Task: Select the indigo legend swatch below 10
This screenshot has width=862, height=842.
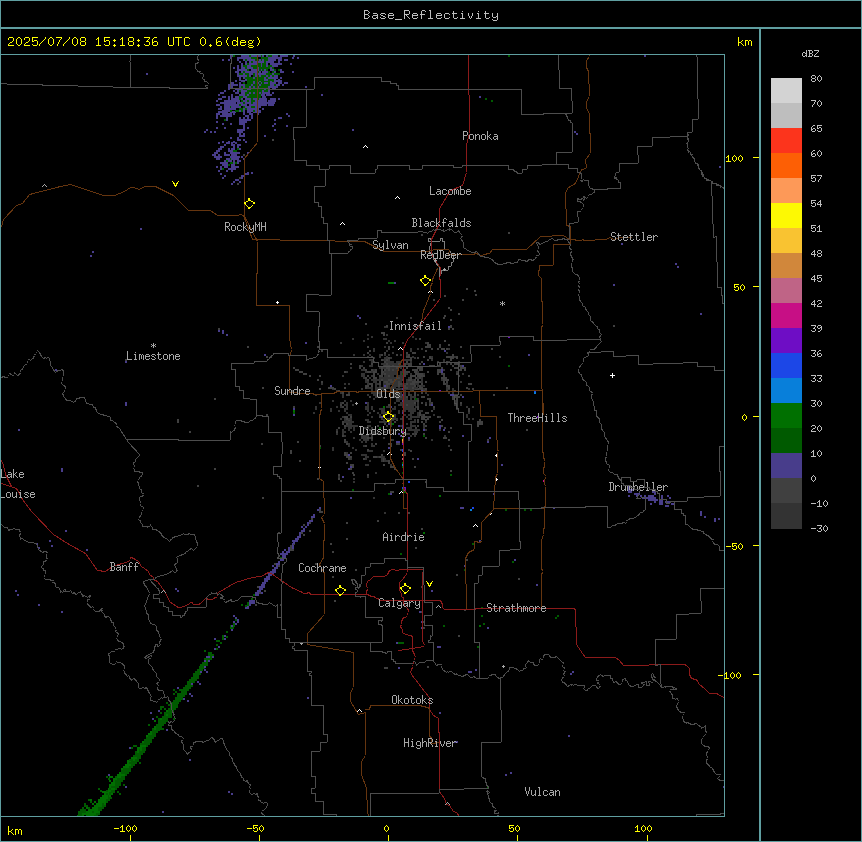Action: (786, 466)
